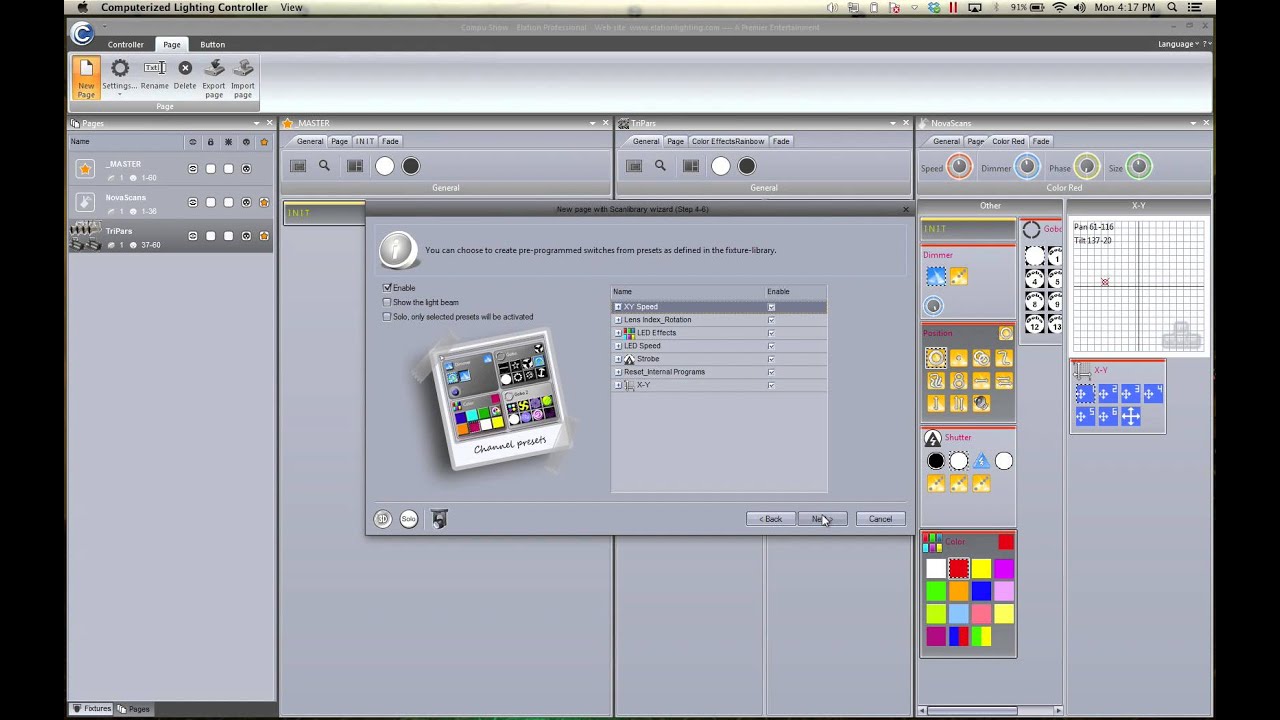Select X-Y preset number 5

[1084, 416]
